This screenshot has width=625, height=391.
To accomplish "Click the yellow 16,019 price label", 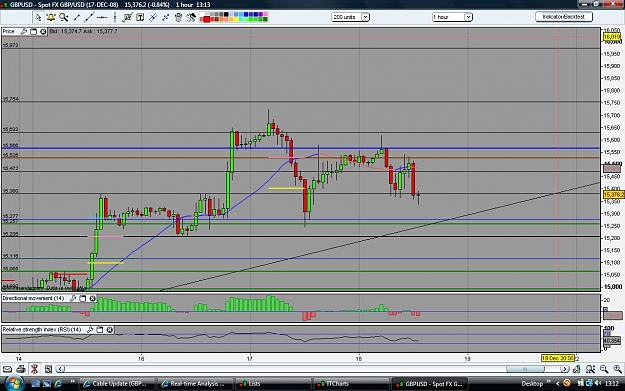I will pos(612,37).
